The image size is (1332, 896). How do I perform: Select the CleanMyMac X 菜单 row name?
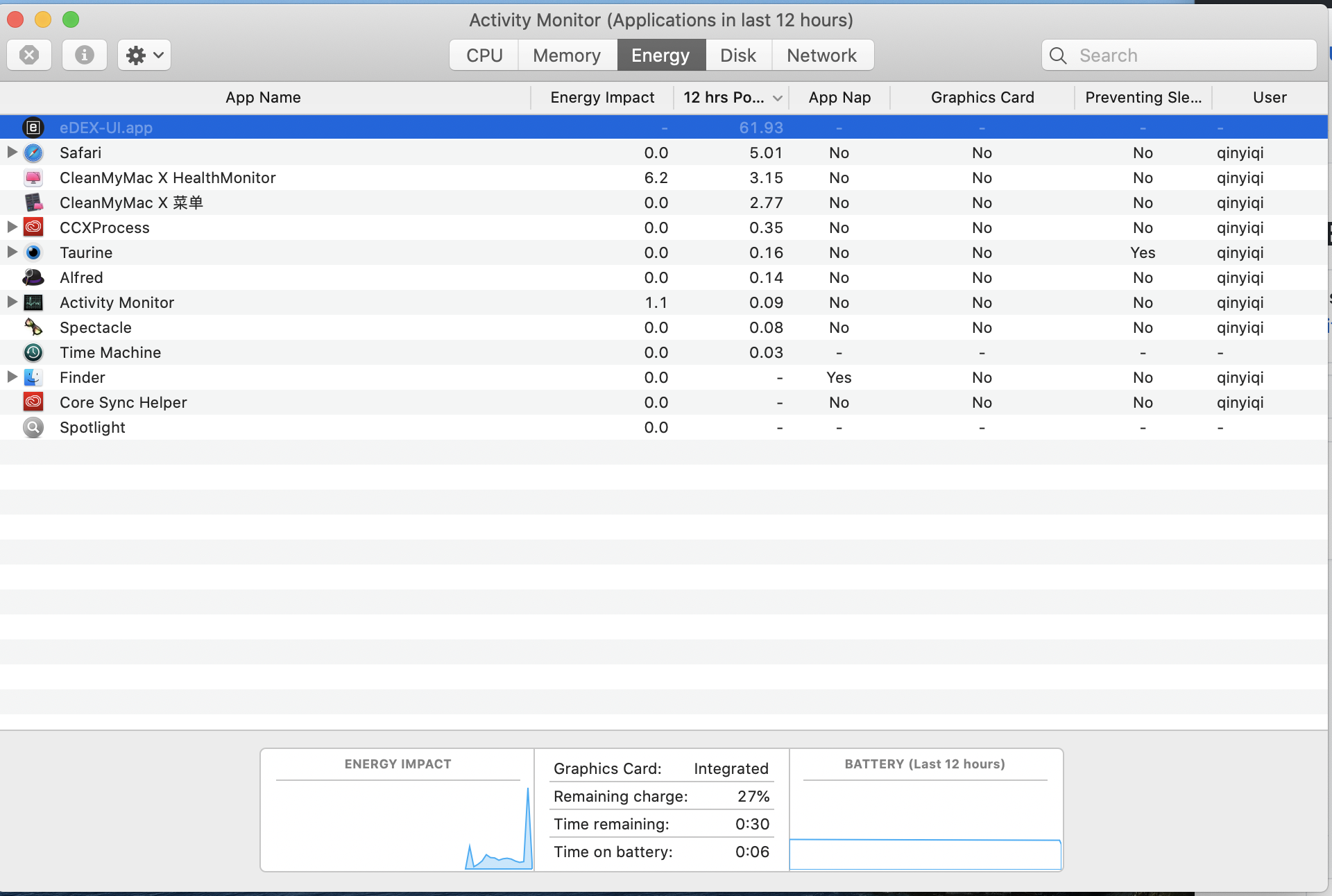coord(131,203)
